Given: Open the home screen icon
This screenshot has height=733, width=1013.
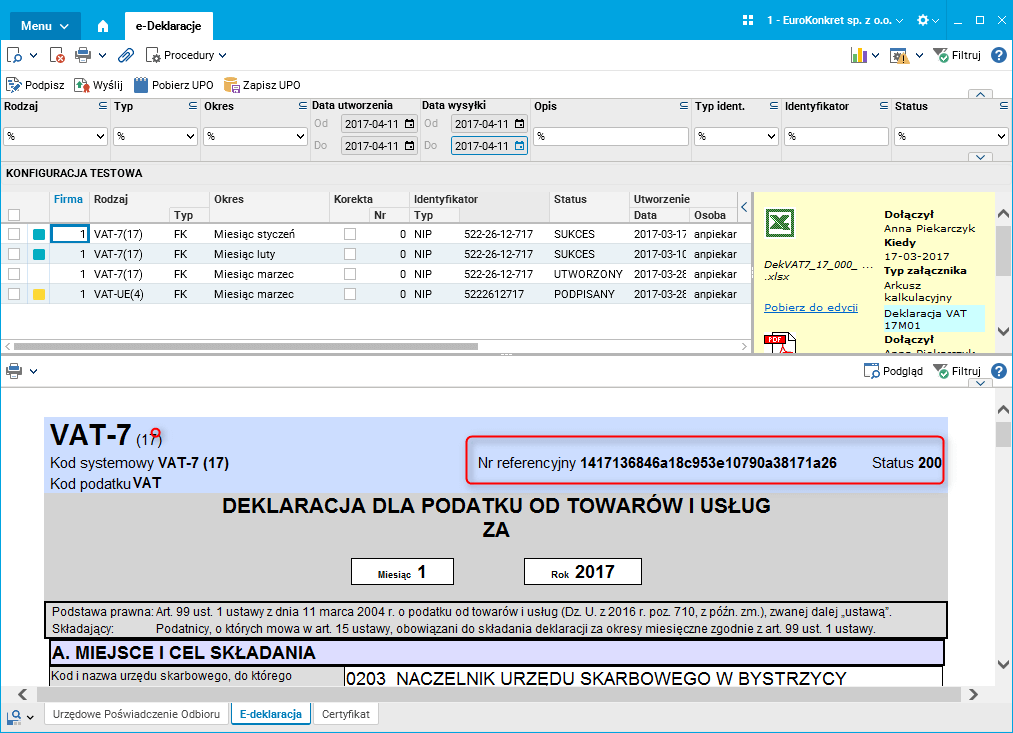Looking at the screenshot, I should (x=103, y=26).
